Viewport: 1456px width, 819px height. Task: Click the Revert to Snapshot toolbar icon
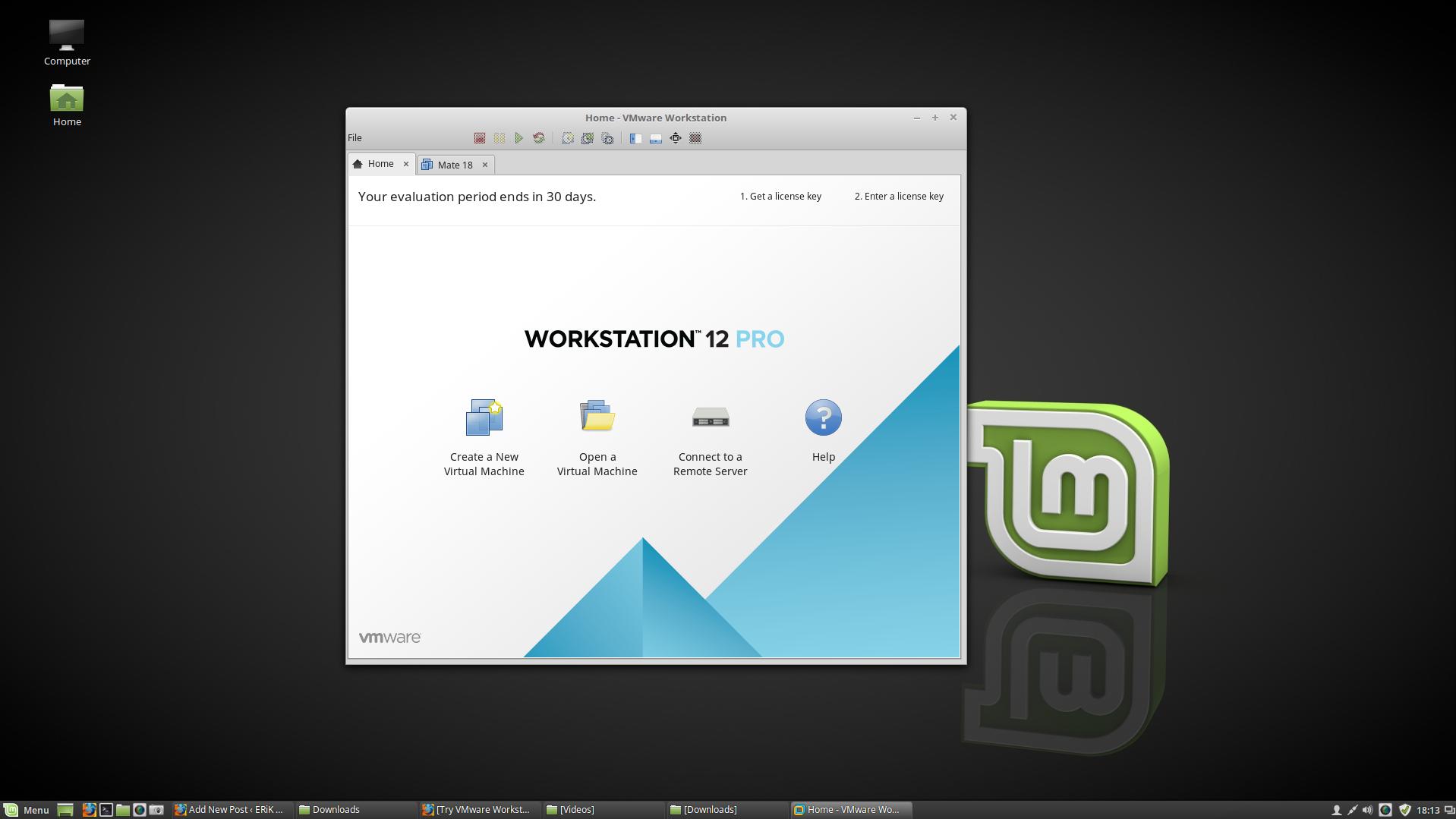pyautogui.click(x=587, y=138)
